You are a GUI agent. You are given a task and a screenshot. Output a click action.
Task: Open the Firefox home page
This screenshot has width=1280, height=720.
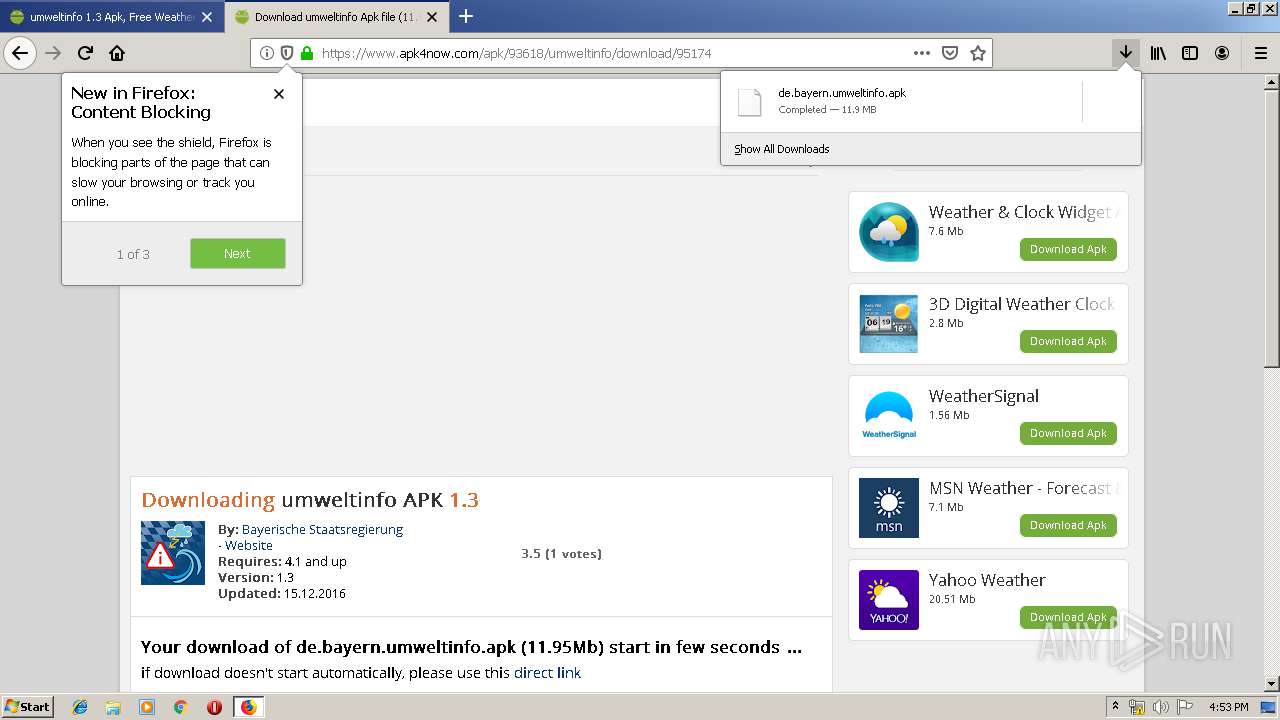[x=117, y=53]
